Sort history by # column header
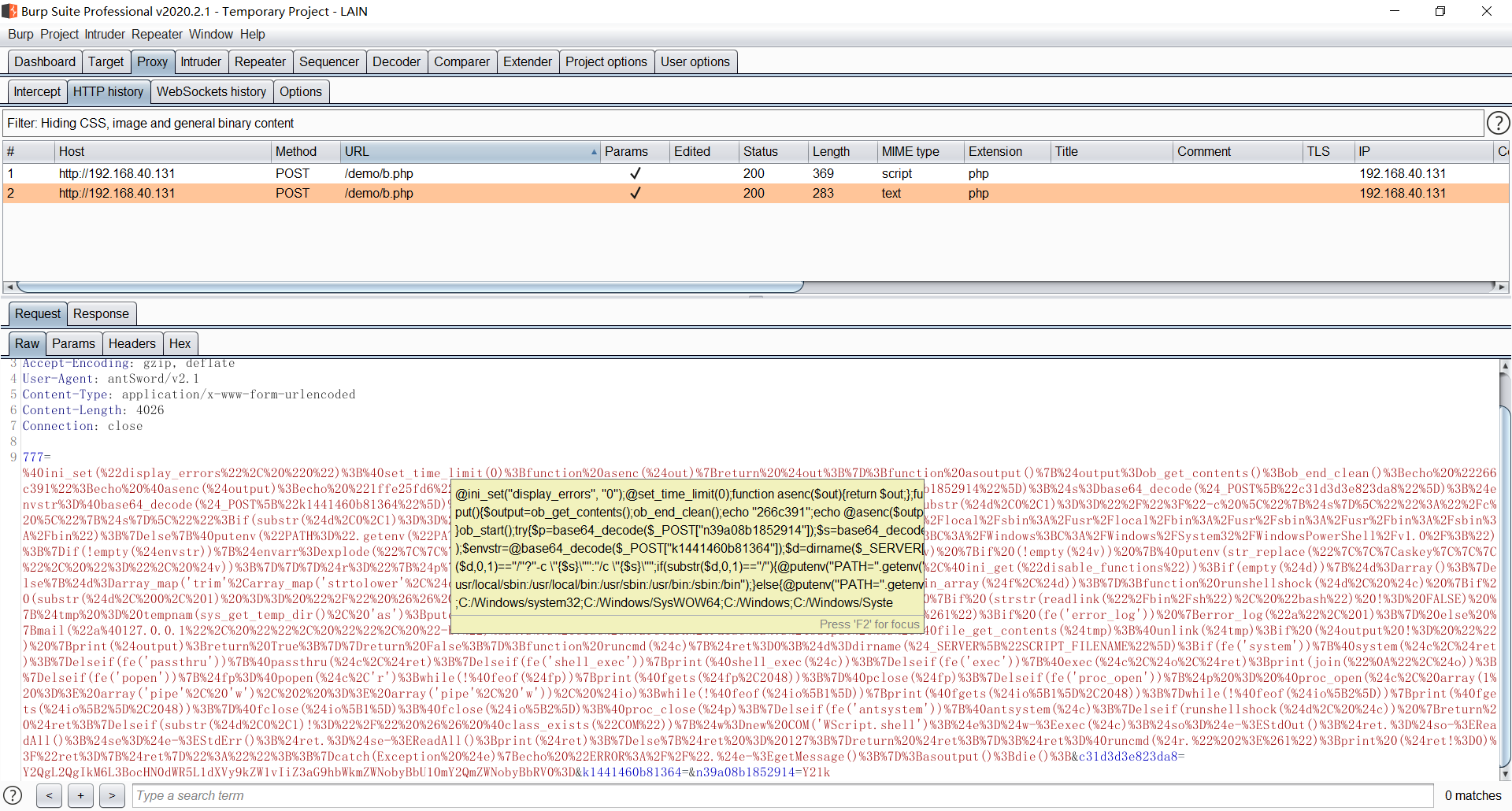The width and height of the screenshot is (1512, 811). coord(28,151)
